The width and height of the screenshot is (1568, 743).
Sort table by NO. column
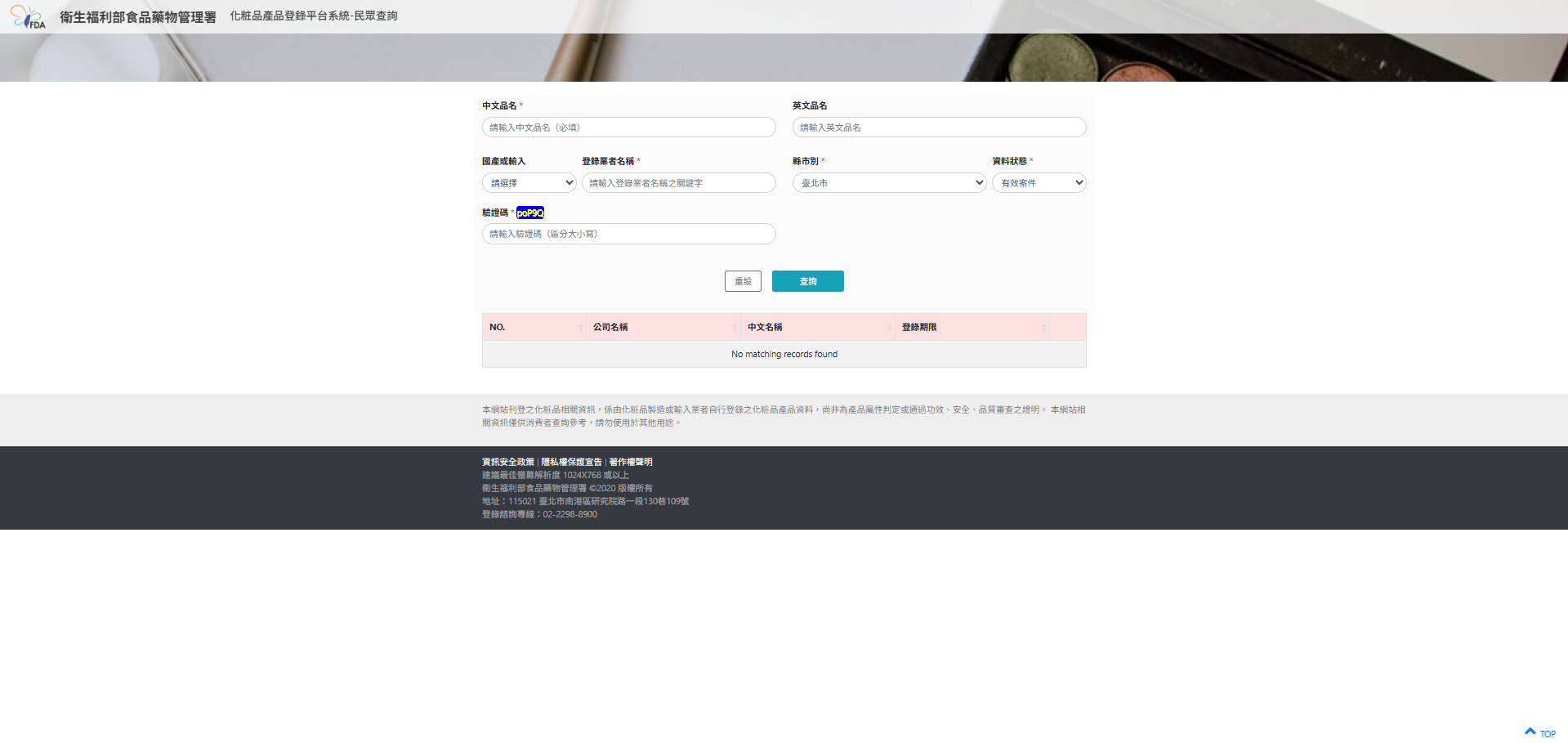(x=534, y=327)
